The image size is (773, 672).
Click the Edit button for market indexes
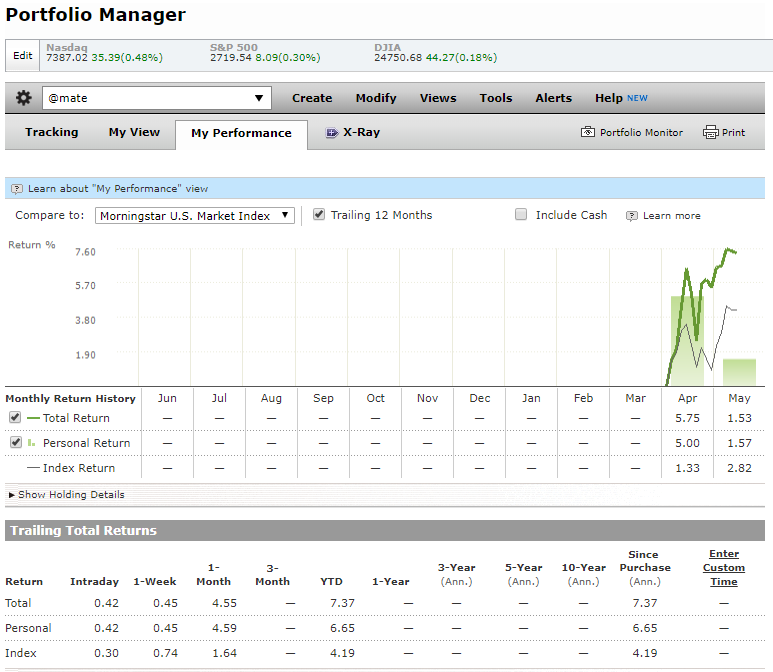coord(23,55)
